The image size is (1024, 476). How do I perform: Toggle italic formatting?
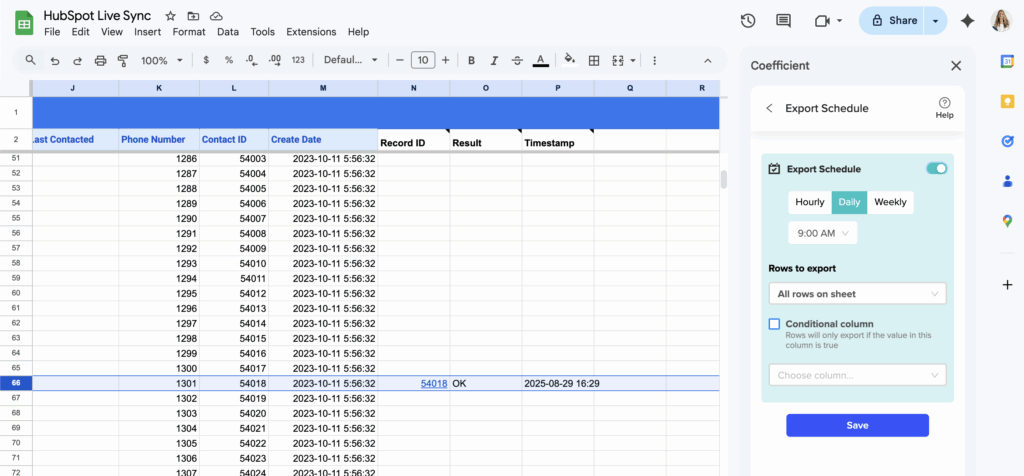494,61
